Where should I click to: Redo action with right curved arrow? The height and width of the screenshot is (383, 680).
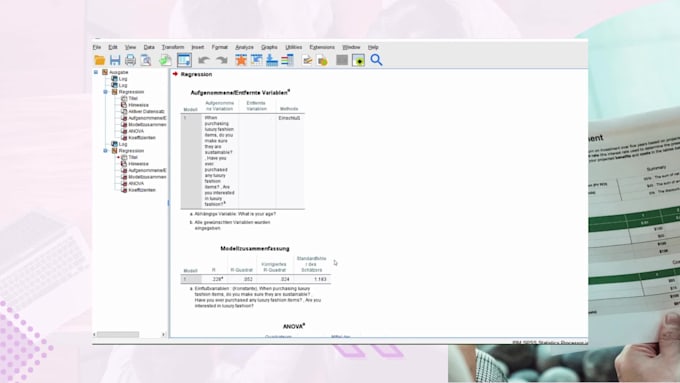point(222,60)
